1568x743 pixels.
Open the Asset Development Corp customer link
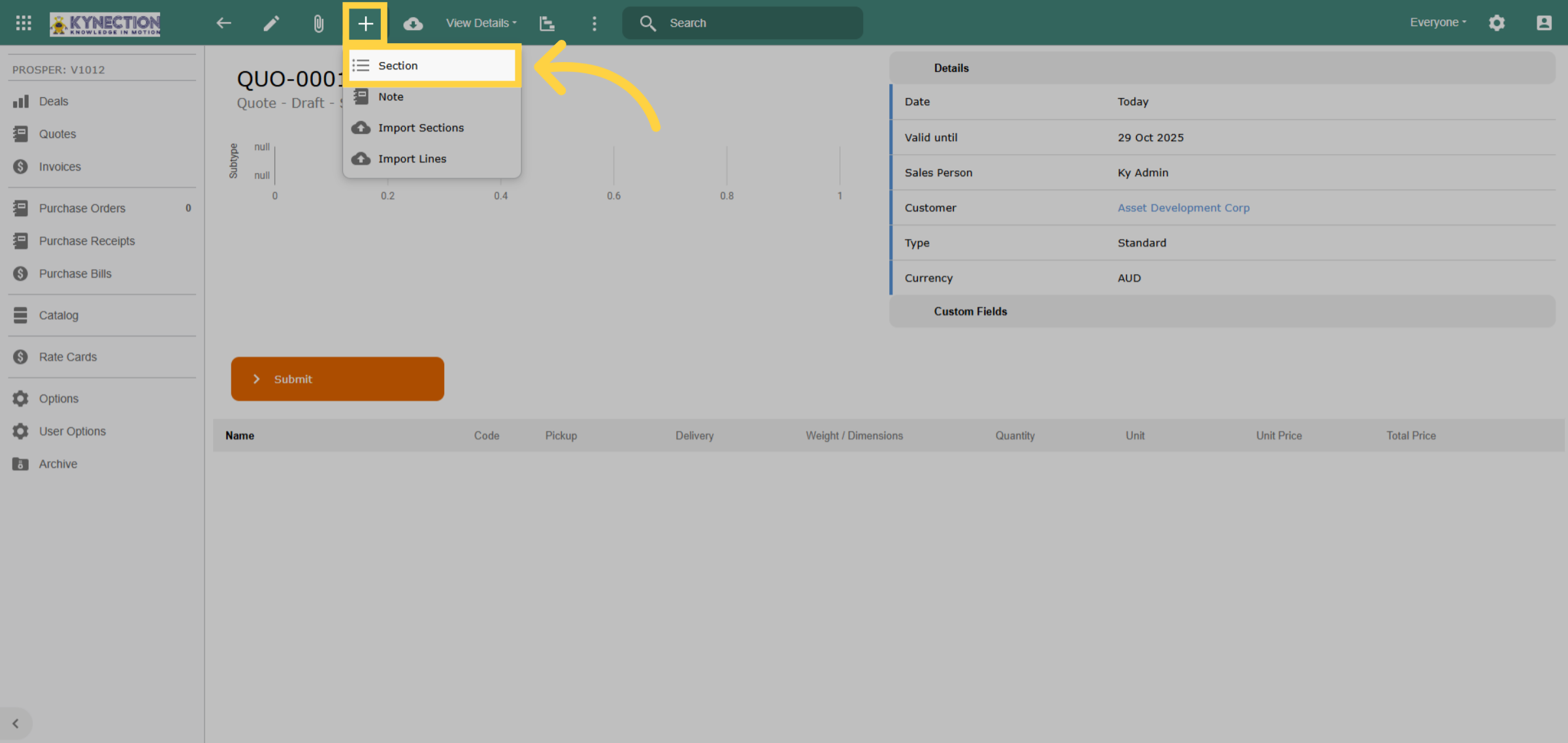click(x=1183, y=208)
